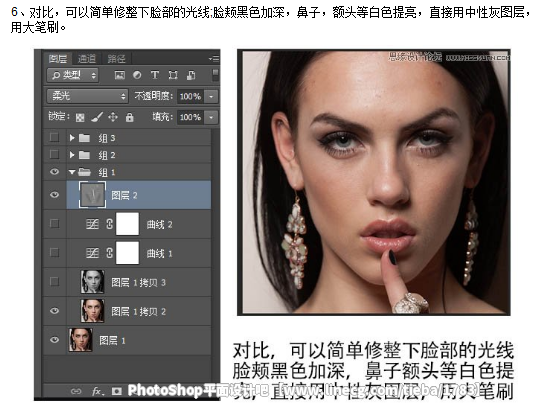Viewport: 536px width, 409px height.
Task: Lock layer position icon
Action: pos(113,117)
